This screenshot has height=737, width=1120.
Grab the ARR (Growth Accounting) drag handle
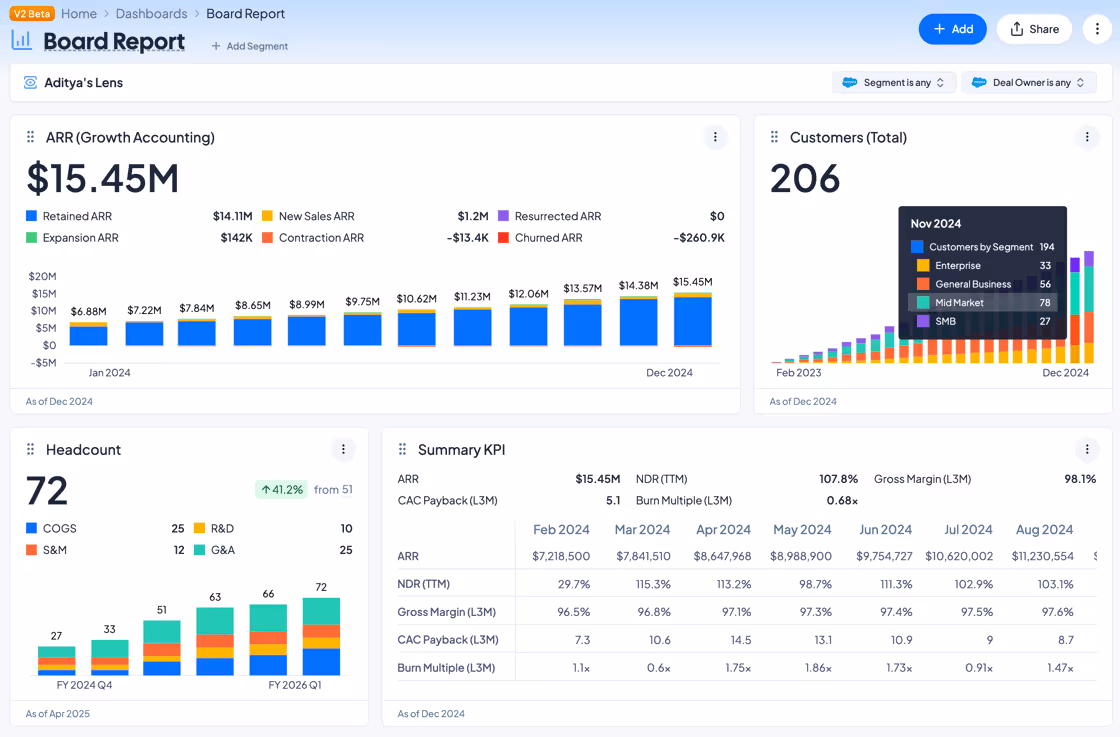pos(30,136)
